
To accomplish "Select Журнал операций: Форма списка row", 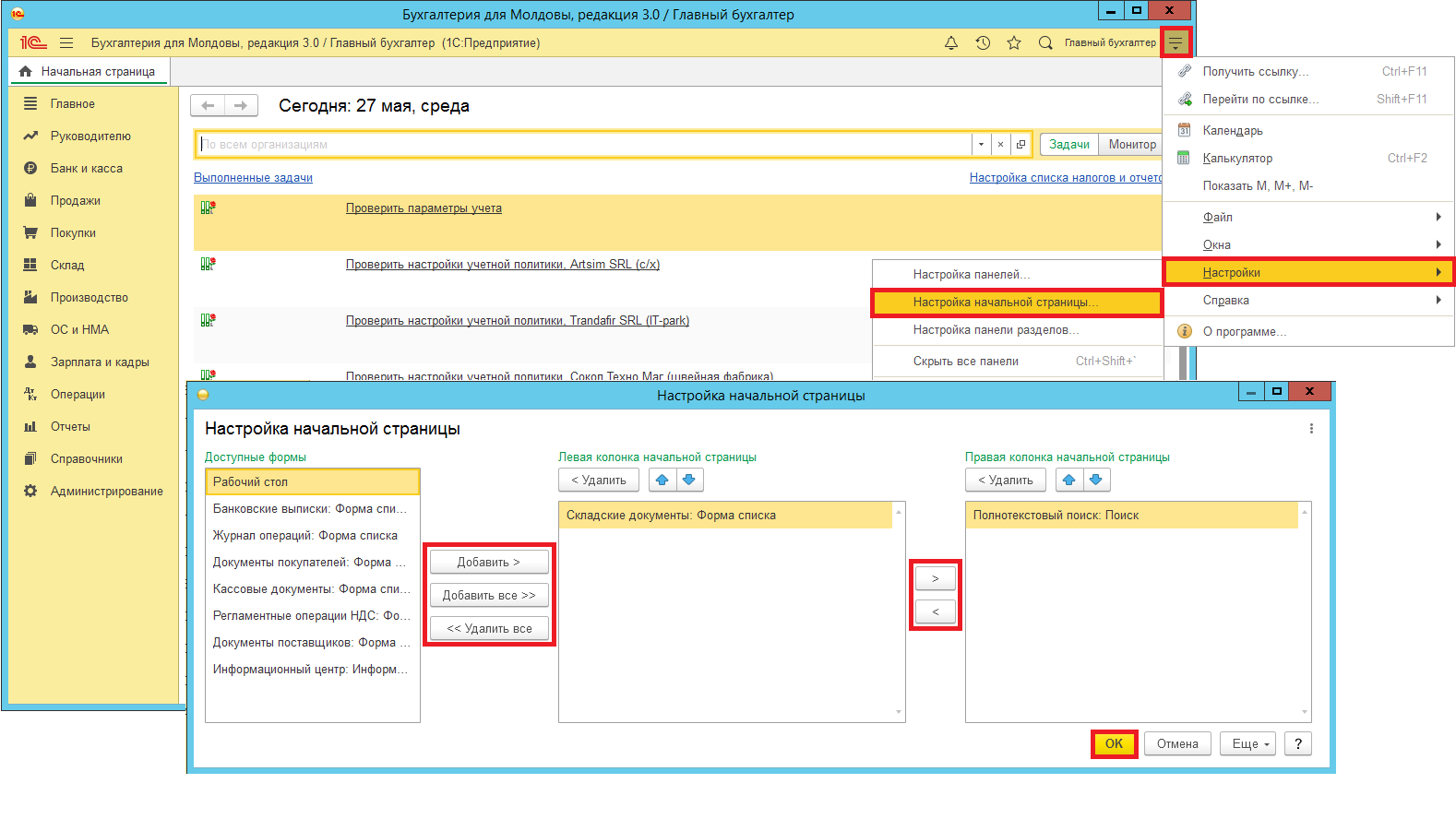I will pos(313,535).
